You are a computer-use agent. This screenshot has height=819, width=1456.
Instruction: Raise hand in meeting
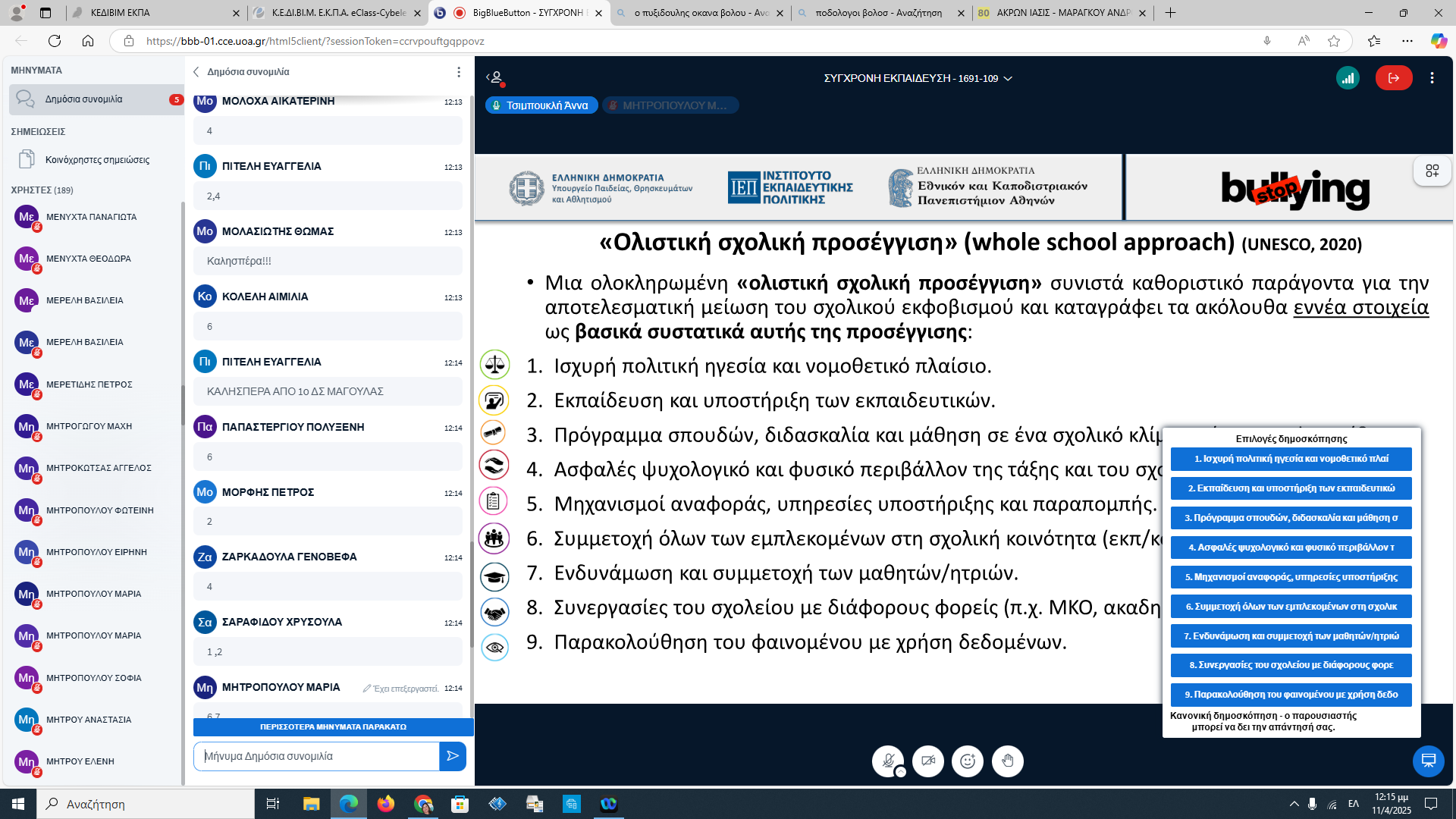(x=1008, y=761)
